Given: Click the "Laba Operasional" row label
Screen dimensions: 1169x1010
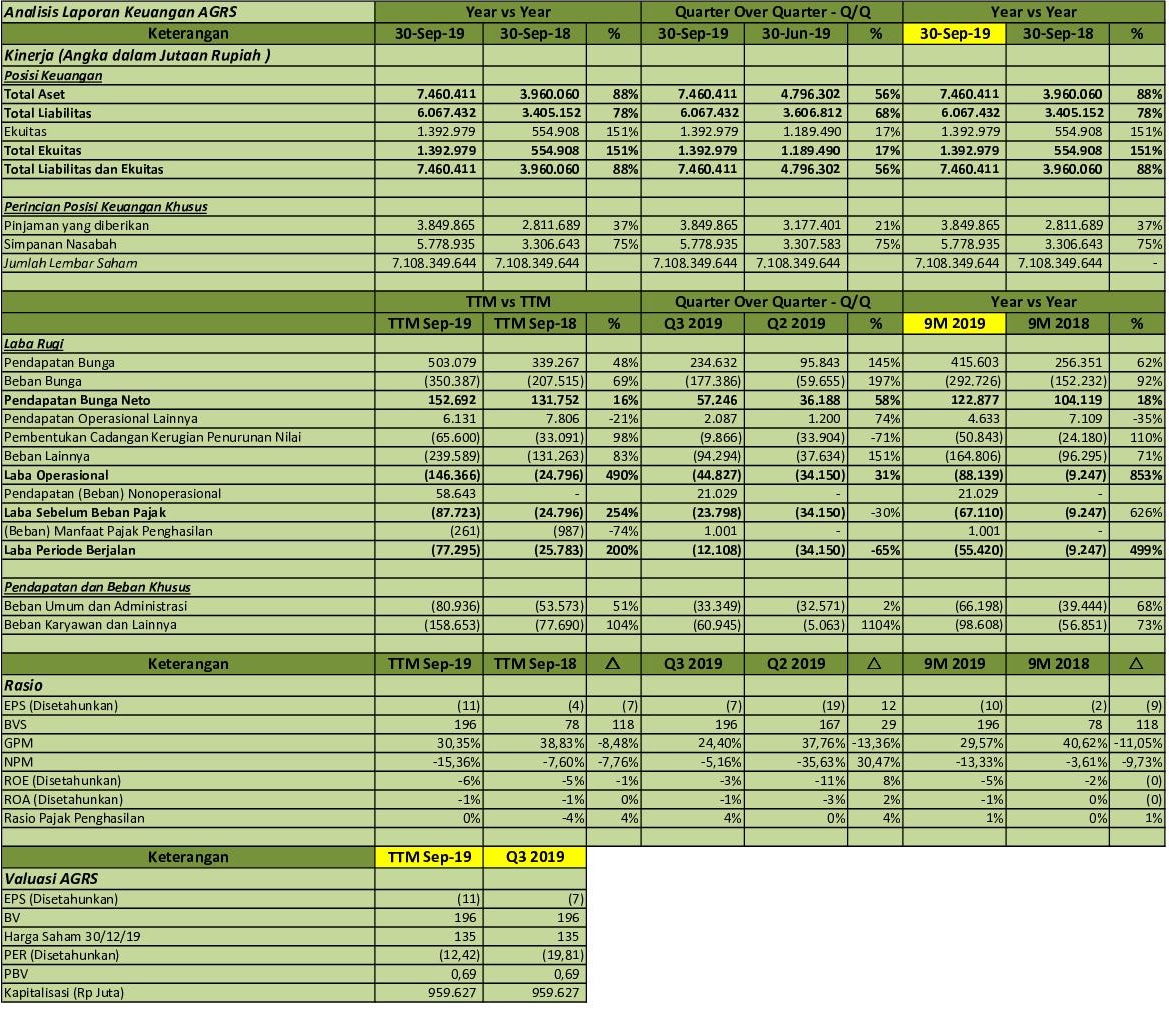Looking at the screenshot, I should click(x=56, y=476).
